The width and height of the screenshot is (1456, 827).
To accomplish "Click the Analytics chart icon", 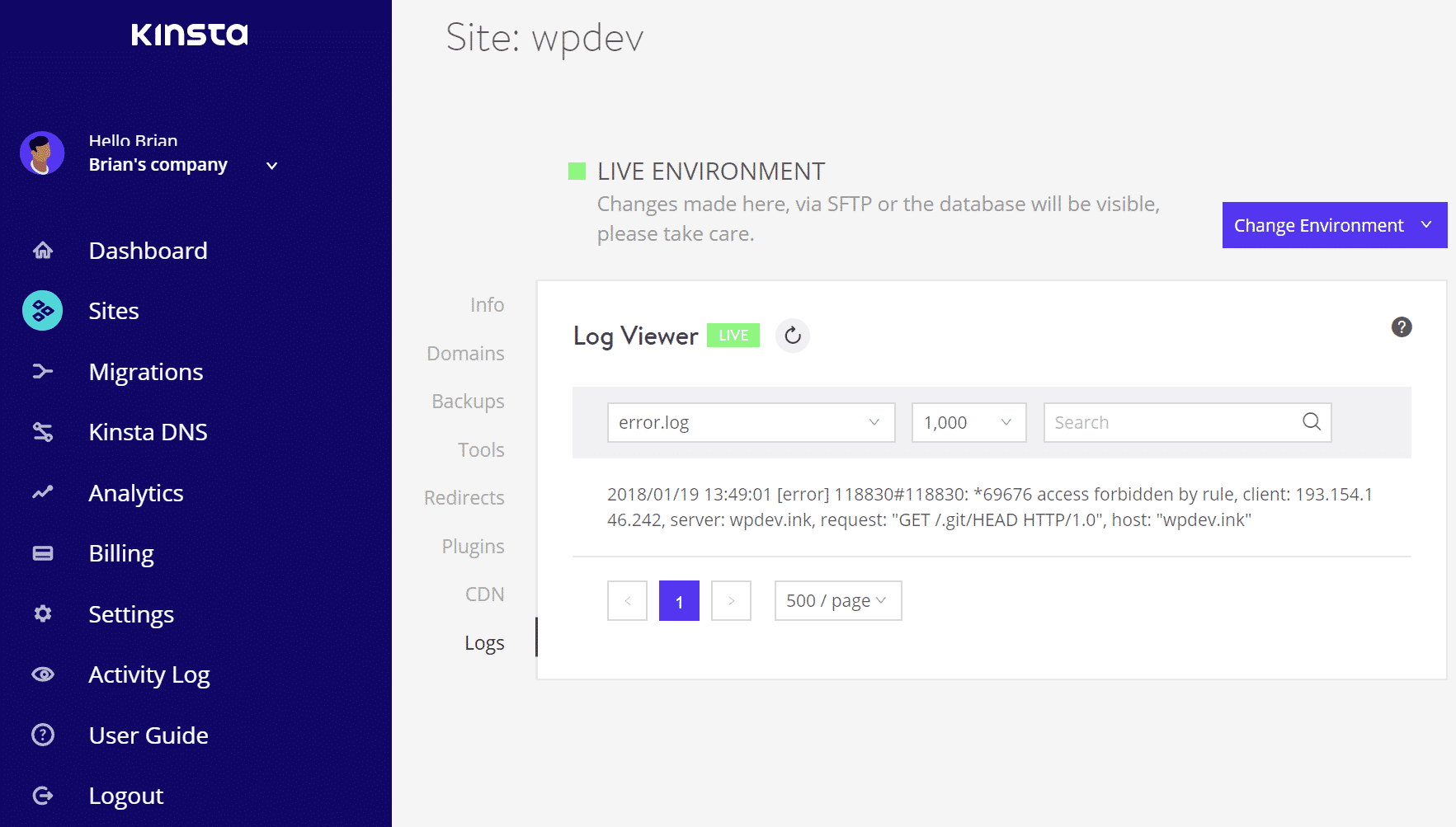I will 43,492.
